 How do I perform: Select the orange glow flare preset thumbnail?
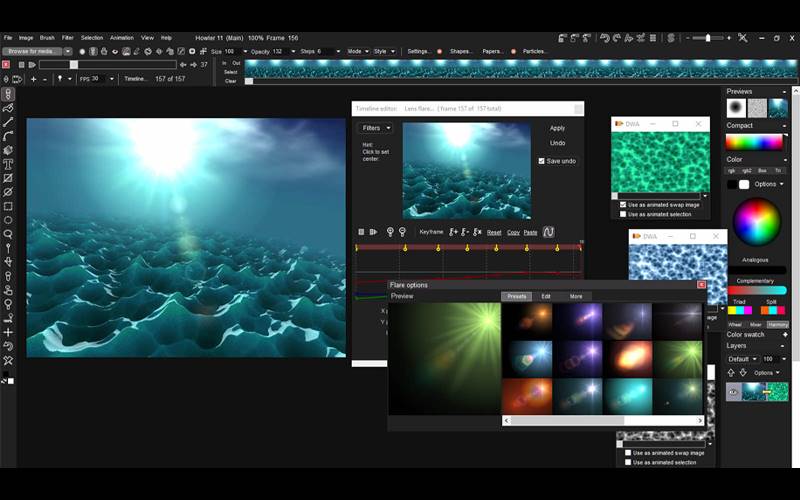point(627,358)
